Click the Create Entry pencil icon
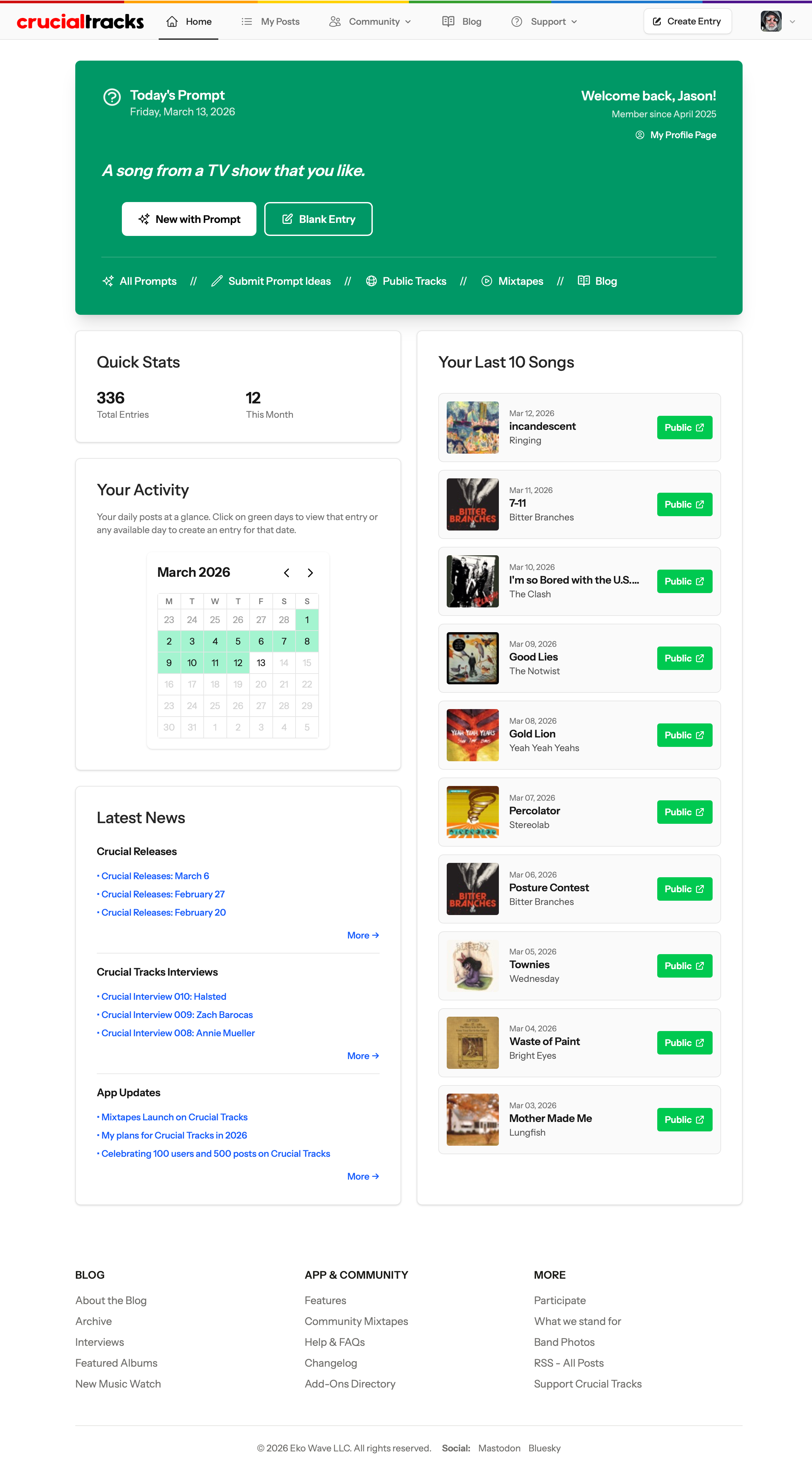 click(657, 21)
